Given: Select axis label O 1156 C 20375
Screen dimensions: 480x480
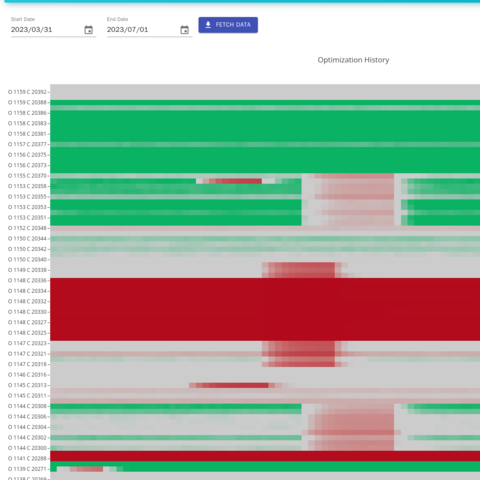Looking at the screenshot, I should click(27, 155).
